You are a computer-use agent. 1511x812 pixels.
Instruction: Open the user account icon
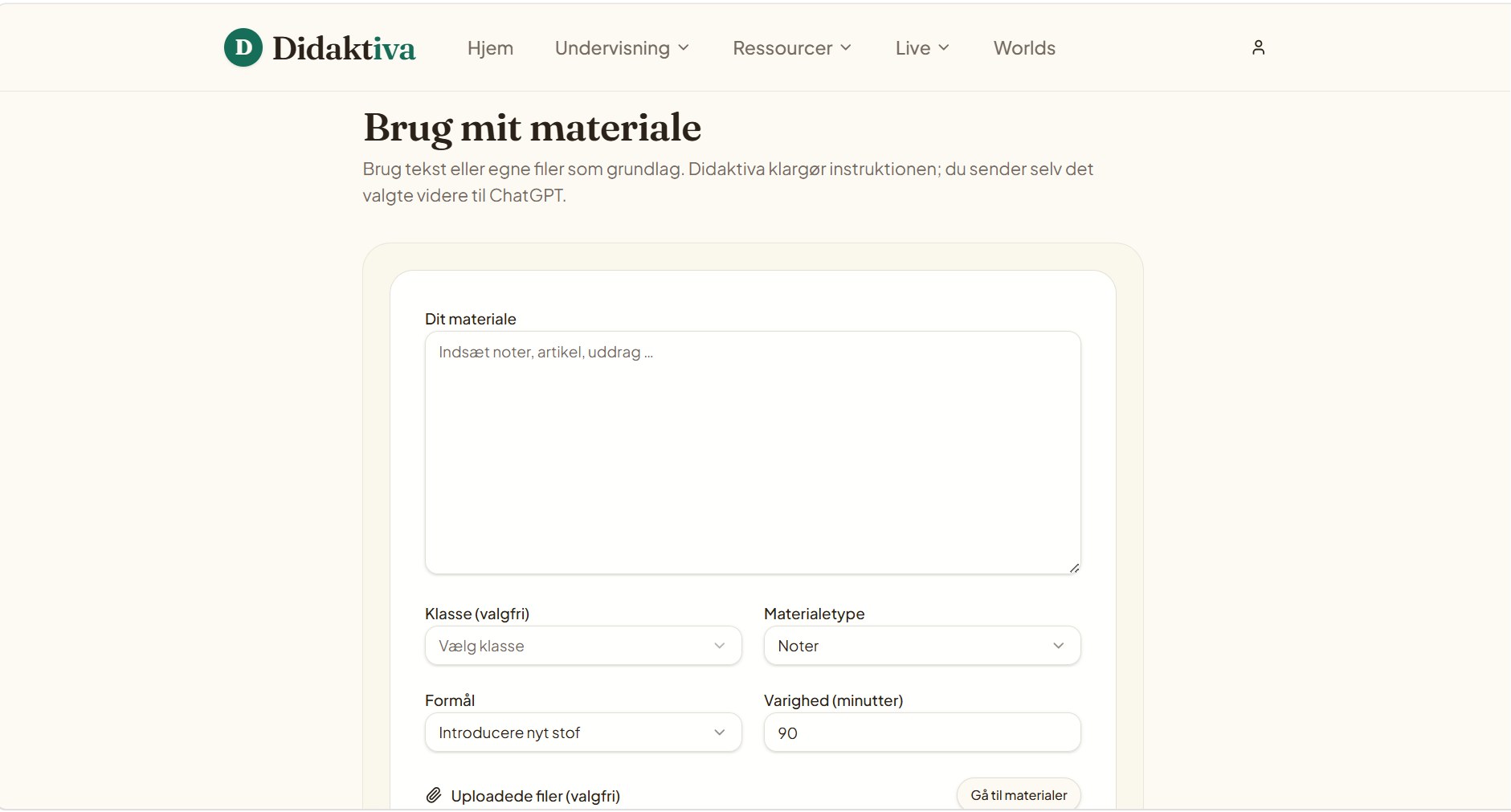tap(1258, 47)
